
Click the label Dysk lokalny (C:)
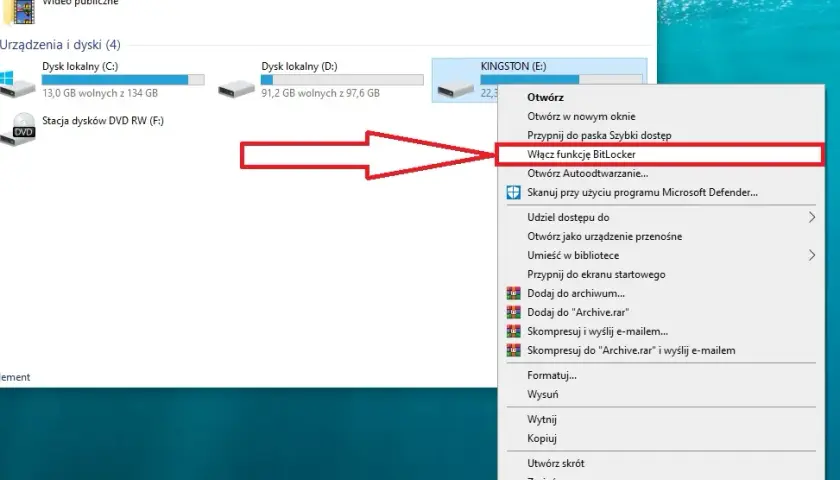click(80, 66)
